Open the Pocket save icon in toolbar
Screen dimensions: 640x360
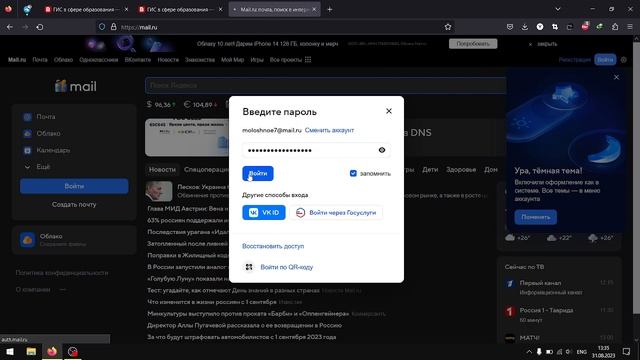(510, 27)
